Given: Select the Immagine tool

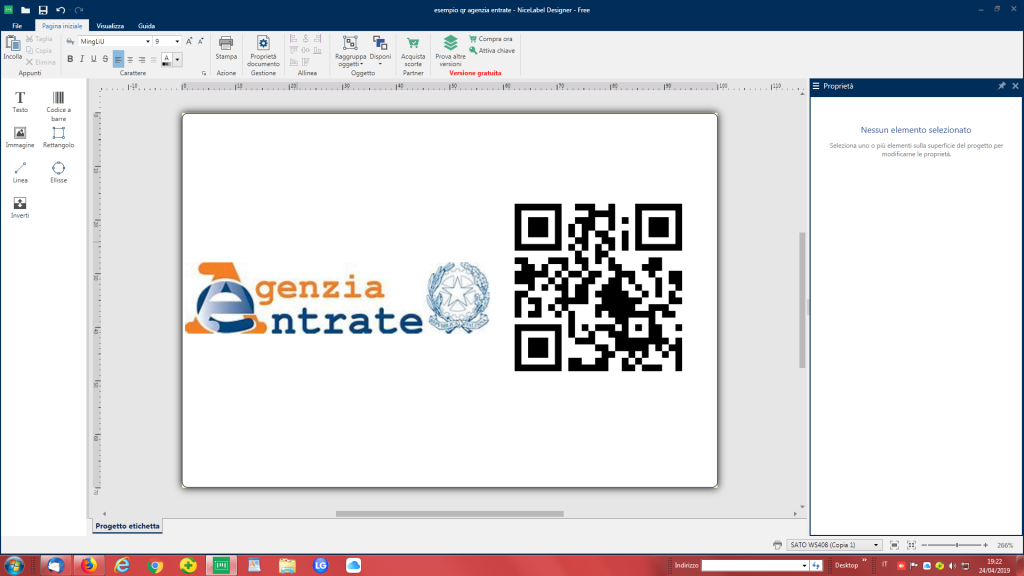Looking at the screenshot, I should (20, 137).
